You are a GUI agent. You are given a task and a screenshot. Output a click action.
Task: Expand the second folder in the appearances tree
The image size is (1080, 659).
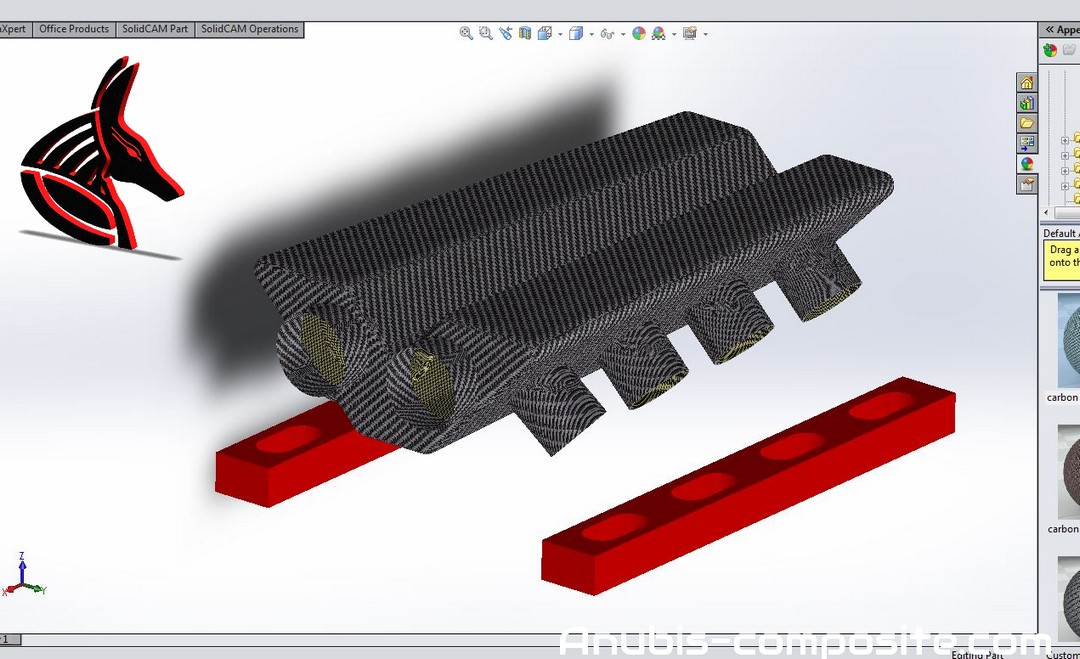1065,156
